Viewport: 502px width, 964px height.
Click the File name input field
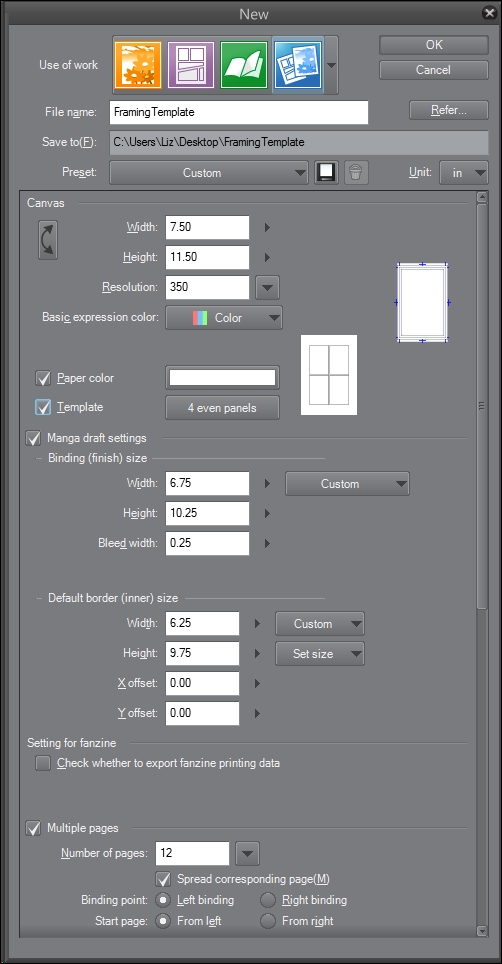click(x=239, y=113)
